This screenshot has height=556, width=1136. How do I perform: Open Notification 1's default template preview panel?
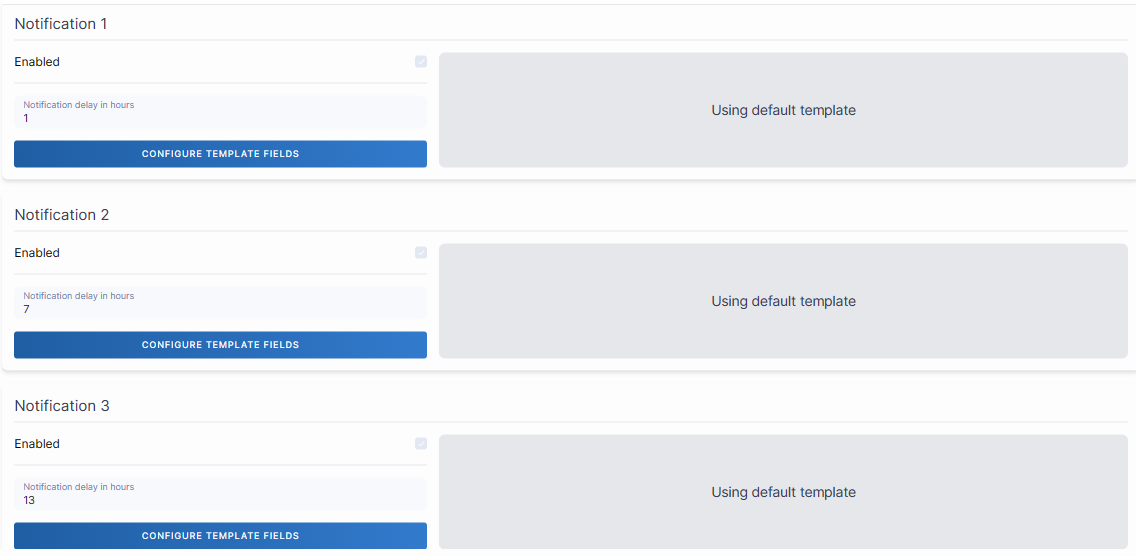[x=783, y=110]
